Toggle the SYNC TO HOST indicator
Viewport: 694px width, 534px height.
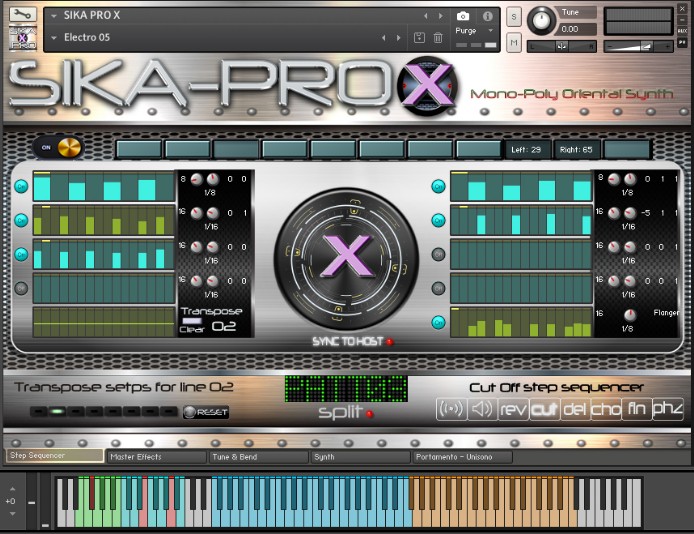tap(390, 342)
